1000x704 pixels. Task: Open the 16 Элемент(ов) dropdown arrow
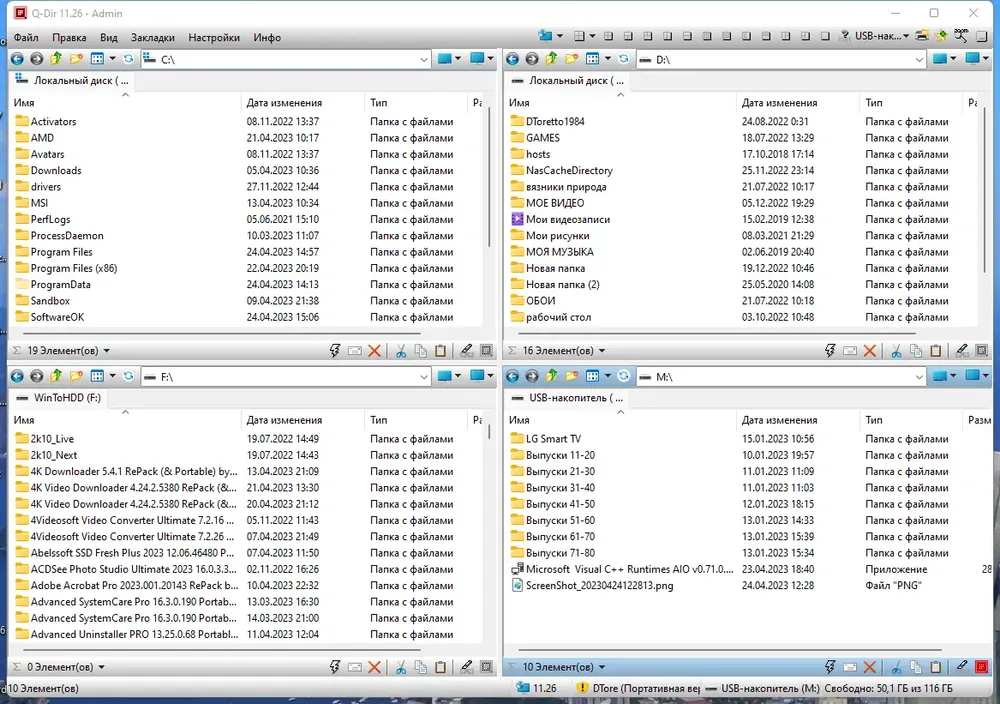(x=602, y=351)
